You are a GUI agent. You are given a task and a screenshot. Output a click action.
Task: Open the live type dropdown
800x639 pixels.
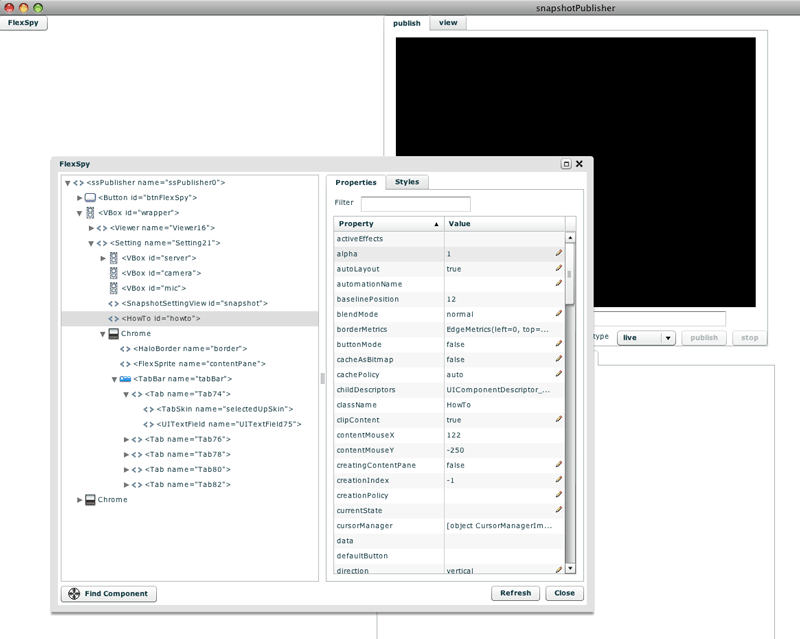coord(646,337)
